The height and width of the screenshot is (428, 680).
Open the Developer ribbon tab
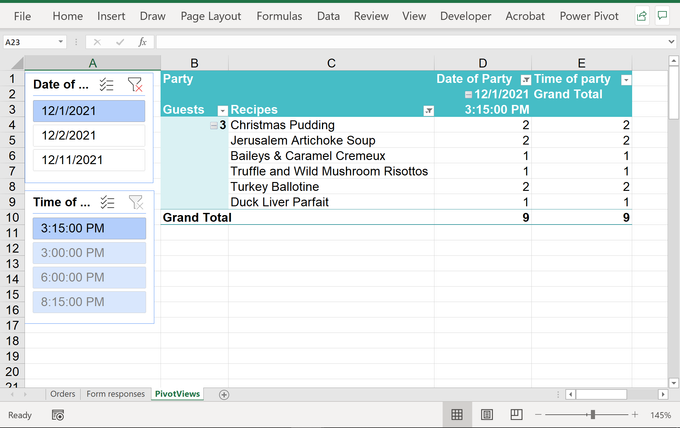[x=466, y=16]
